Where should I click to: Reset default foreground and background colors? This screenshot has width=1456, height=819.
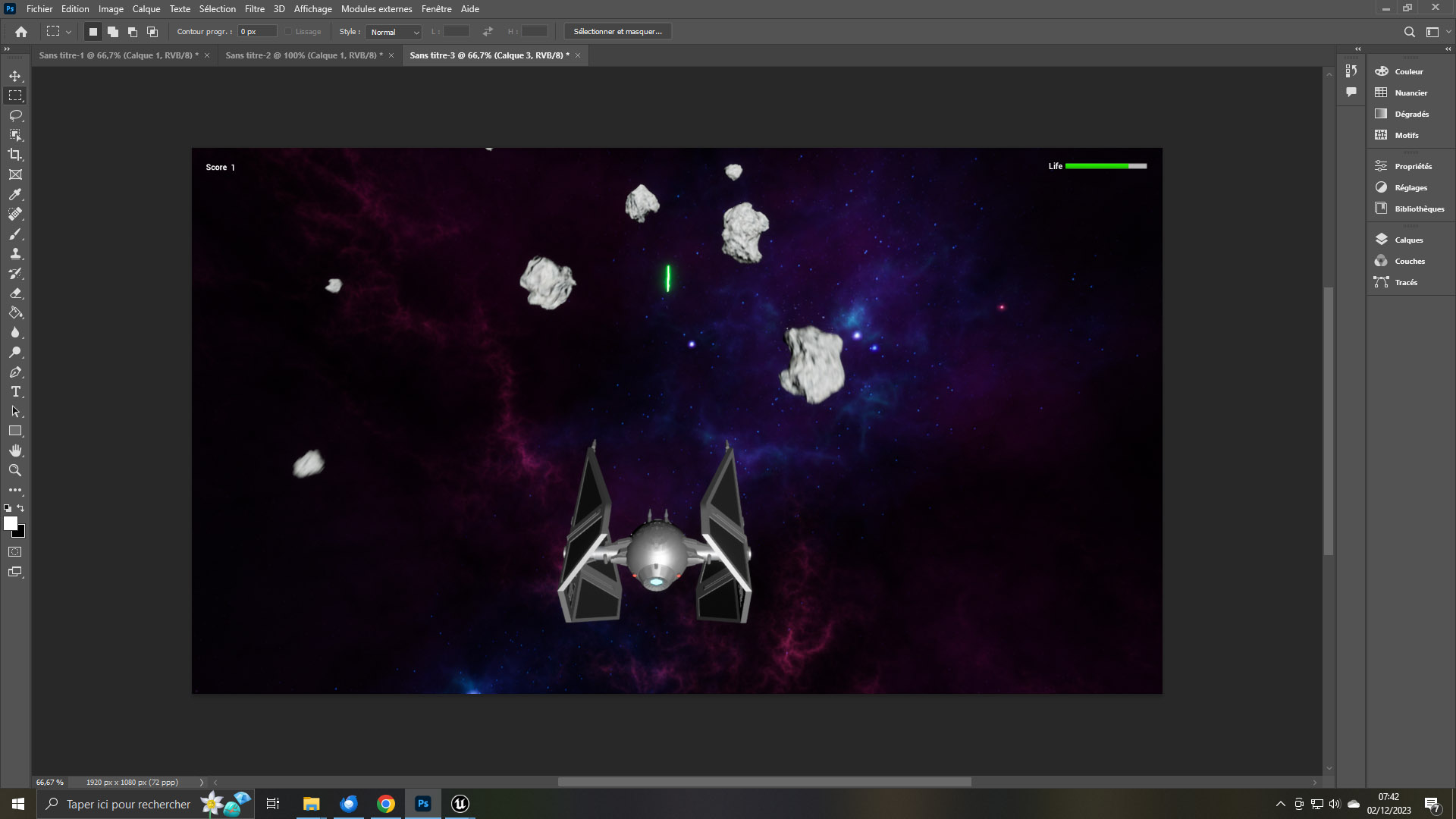[x=8, y=508]
